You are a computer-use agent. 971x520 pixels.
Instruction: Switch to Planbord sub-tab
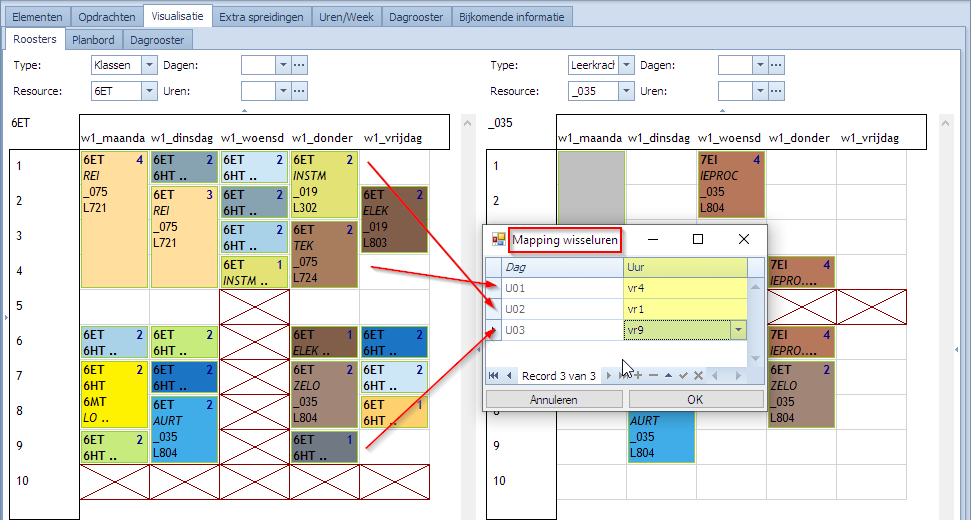coord(94,40)
